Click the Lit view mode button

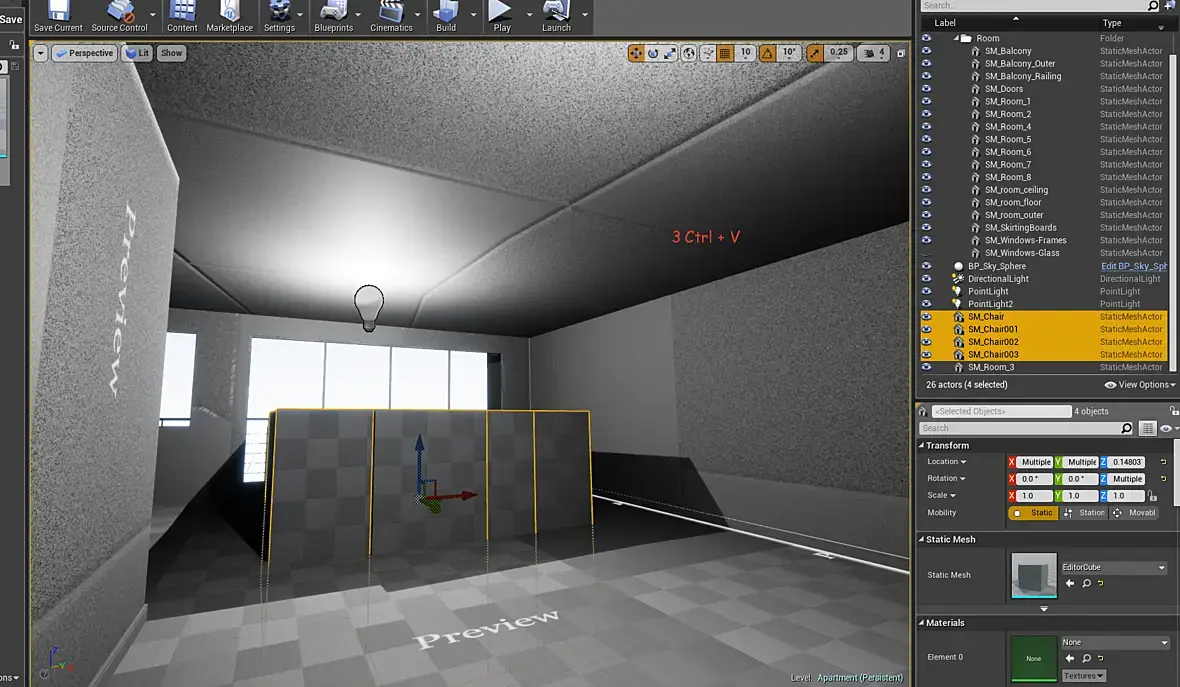[137, 53]
